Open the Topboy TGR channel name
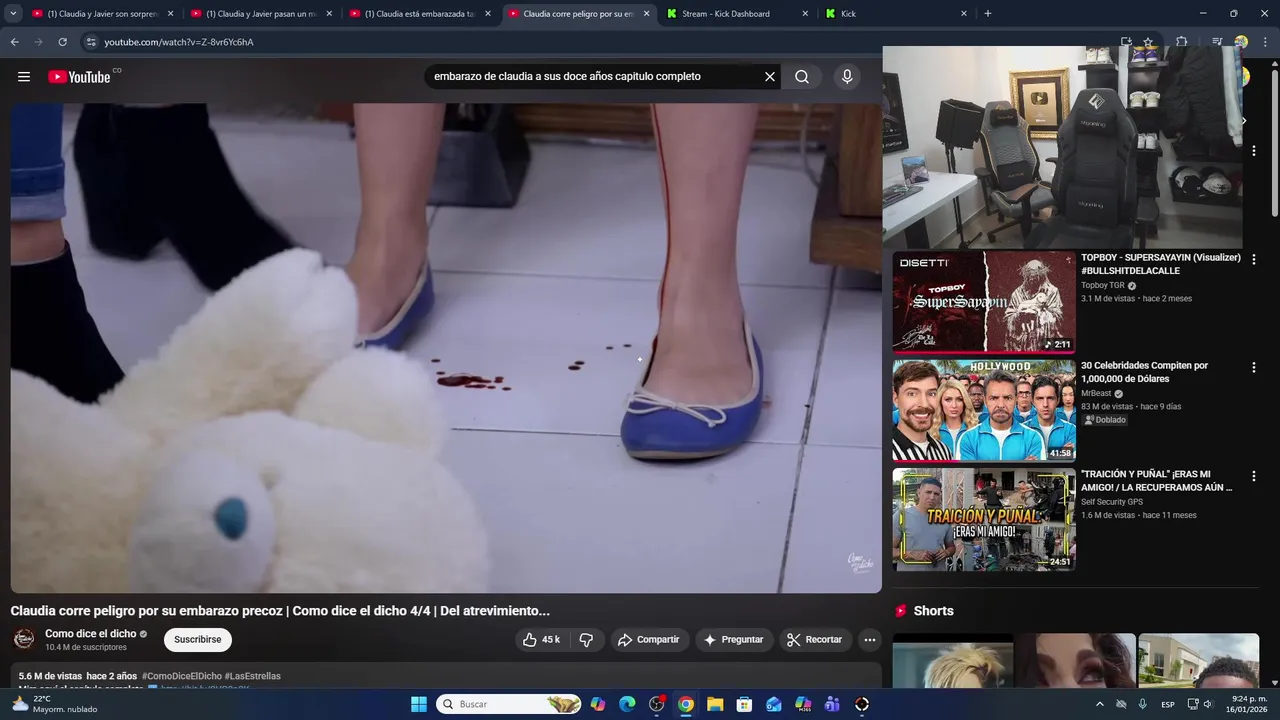Viewport: 1280px width, 720px height. point(1103,285)
